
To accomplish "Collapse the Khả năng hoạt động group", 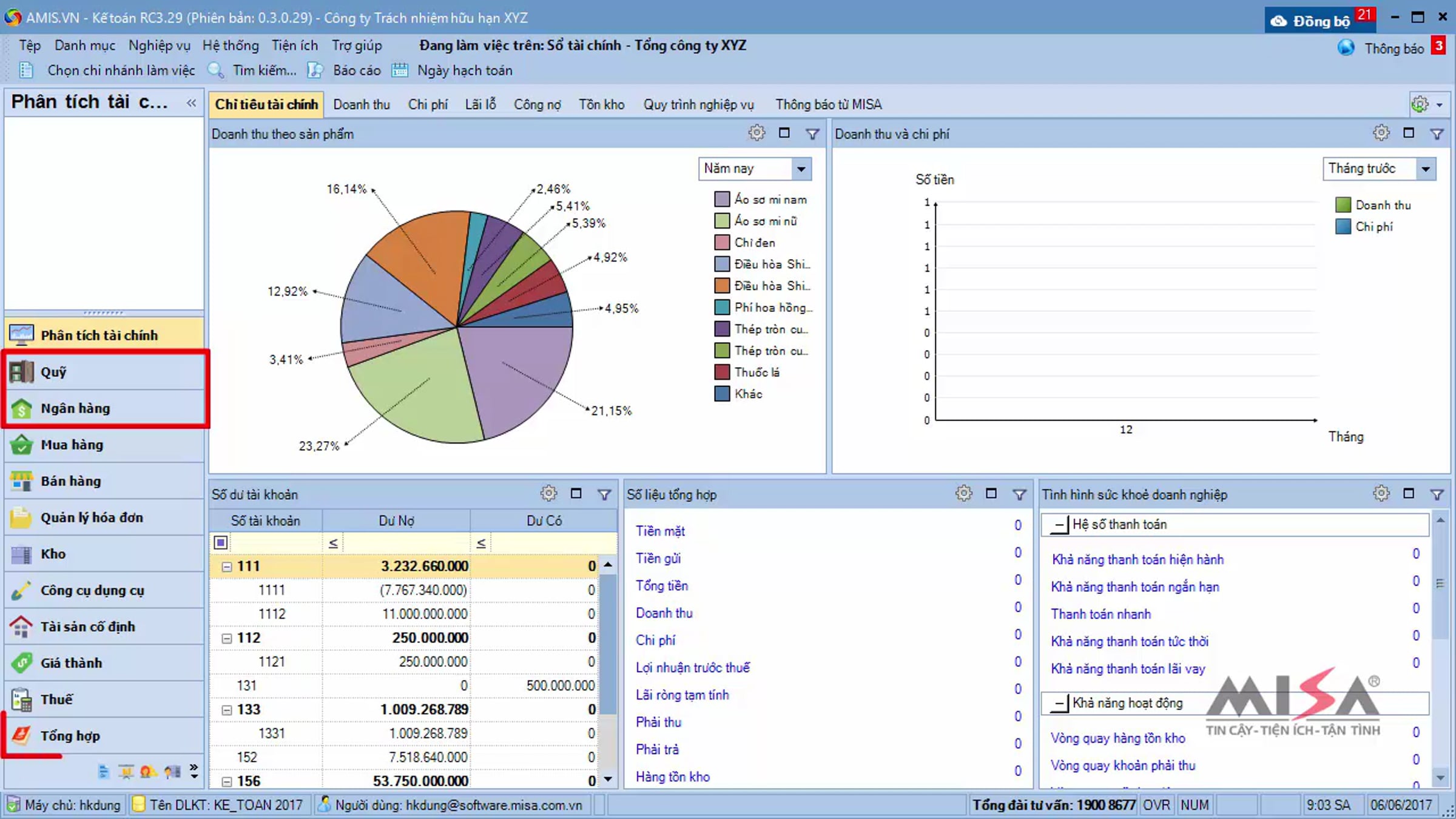I will coord(1059,703).
